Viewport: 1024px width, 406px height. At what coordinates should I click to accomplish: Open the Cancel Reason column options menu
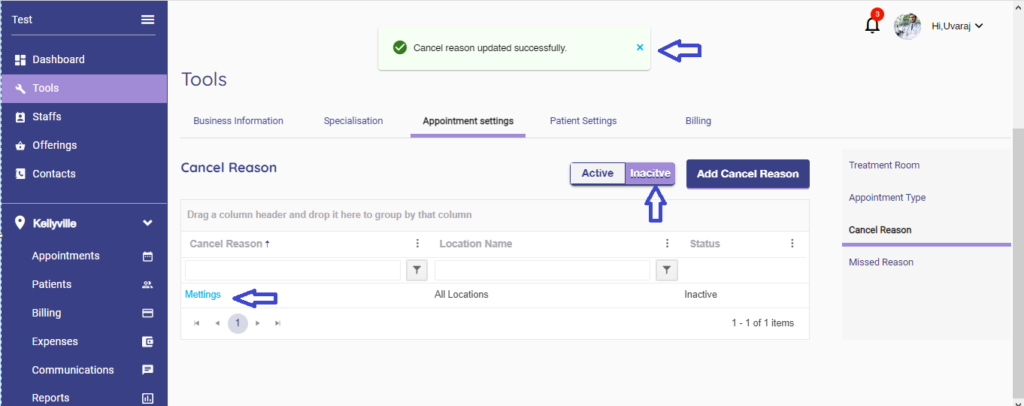click(x=417, y=243)
